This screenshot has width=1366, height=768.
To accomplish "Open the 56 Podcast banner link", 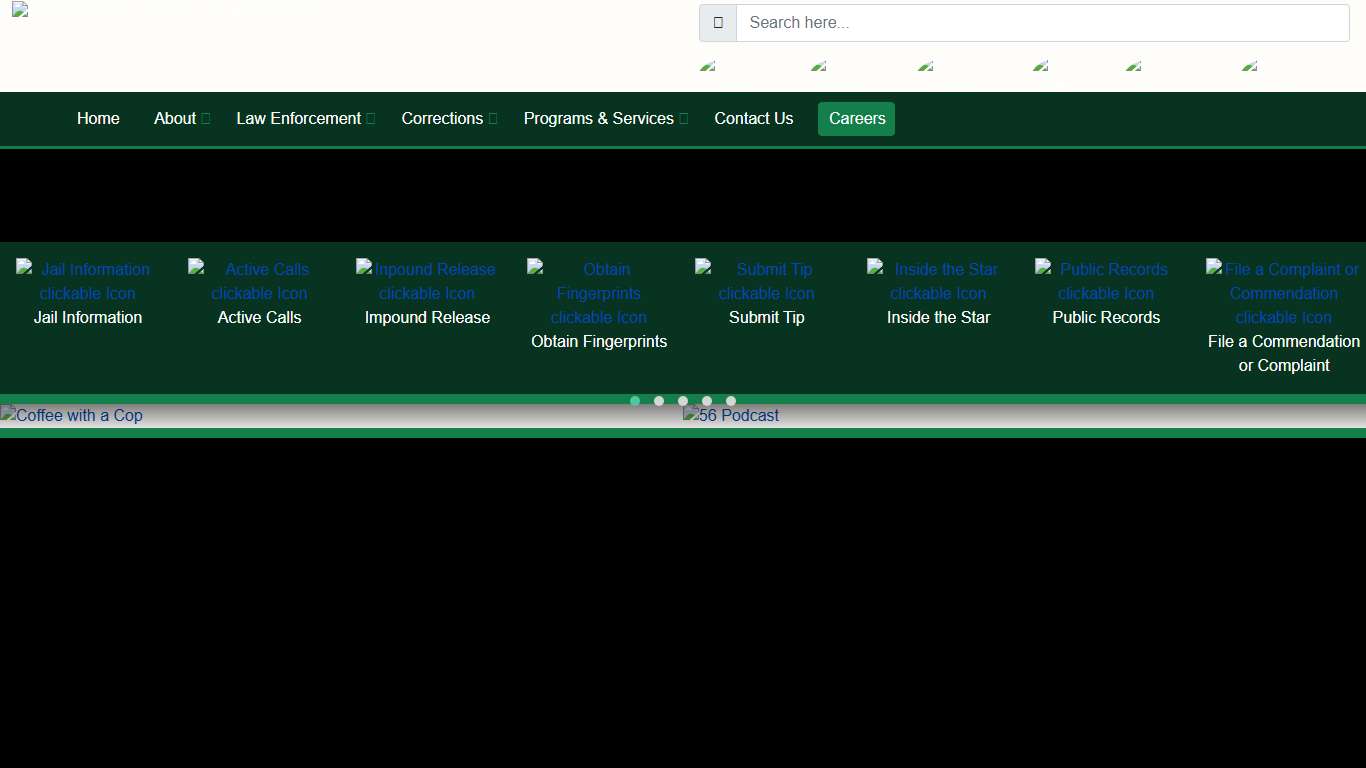I will pyautogui.click(x=731, y=416).
